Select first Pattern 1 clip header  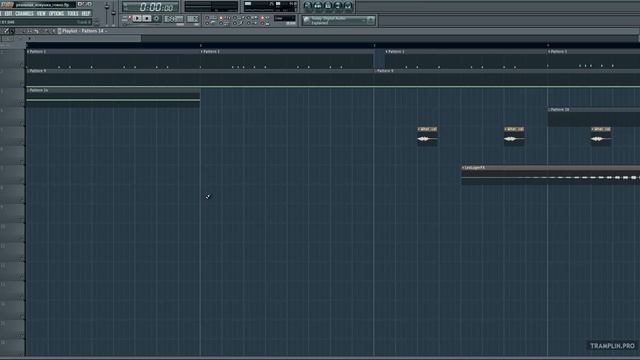point(113,52)
